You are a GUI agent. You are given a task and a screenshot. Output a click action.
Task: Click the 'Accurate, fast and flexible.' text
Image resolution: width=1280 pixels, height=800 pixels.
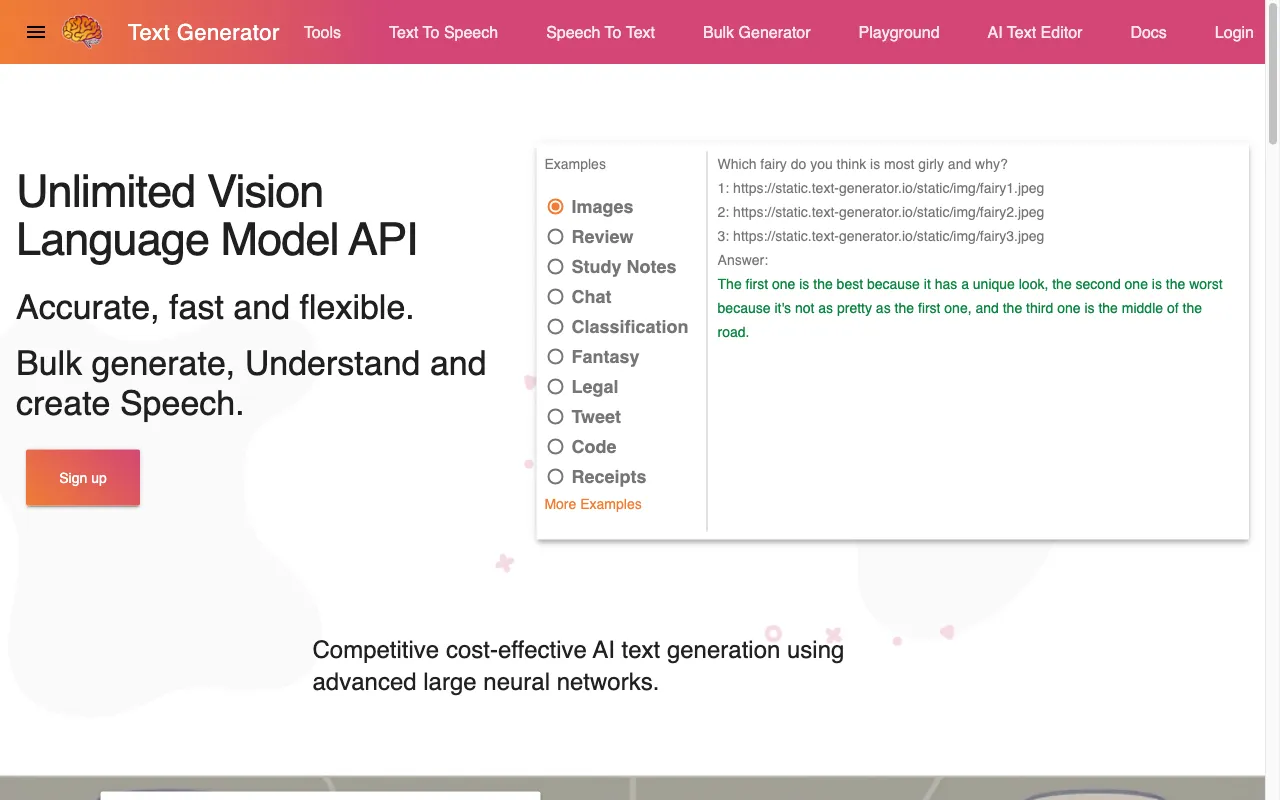click(x=215, y=307)
